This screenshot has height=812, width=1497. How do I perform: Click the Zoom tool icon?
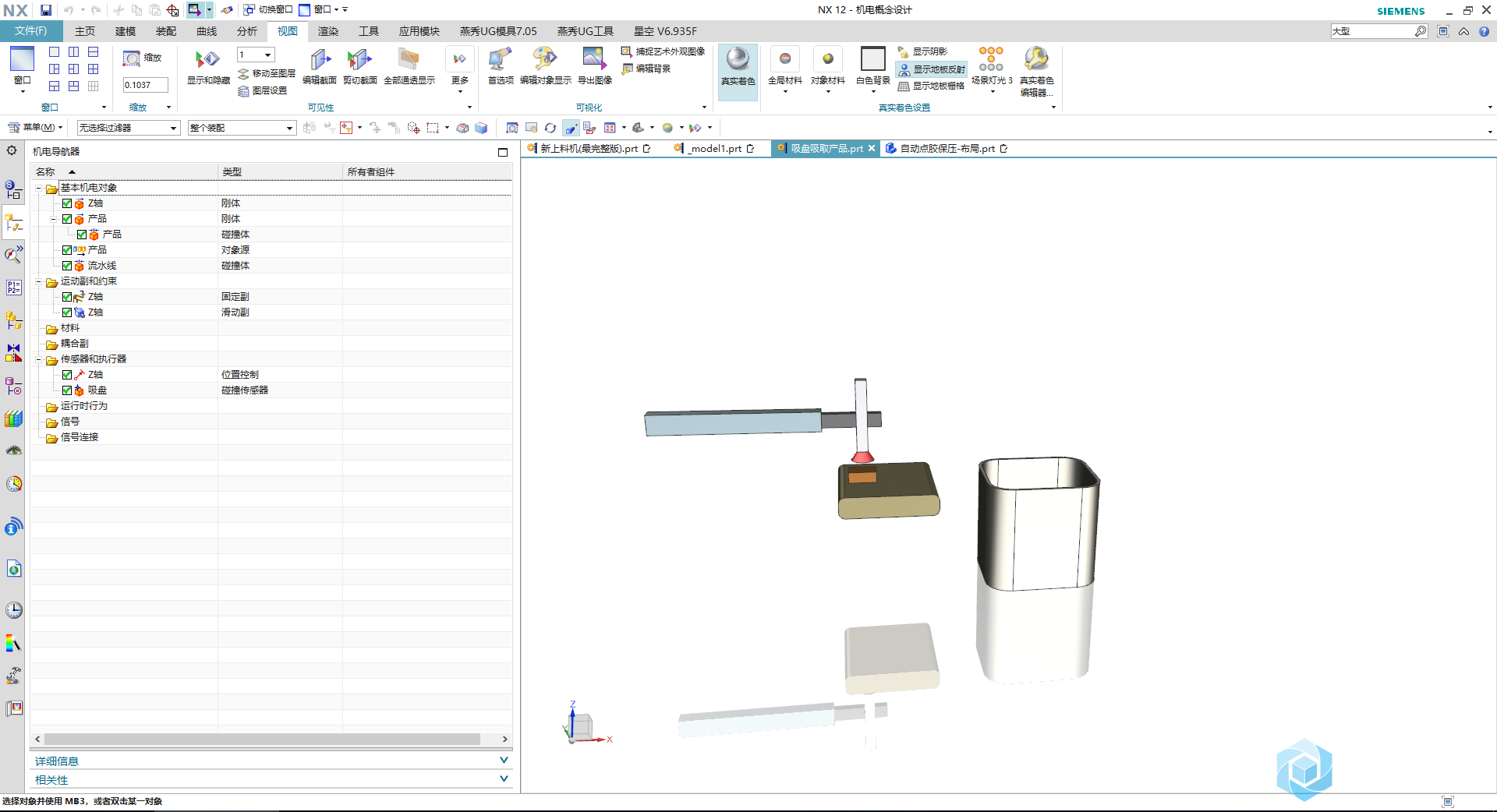(x=132, y=58)
